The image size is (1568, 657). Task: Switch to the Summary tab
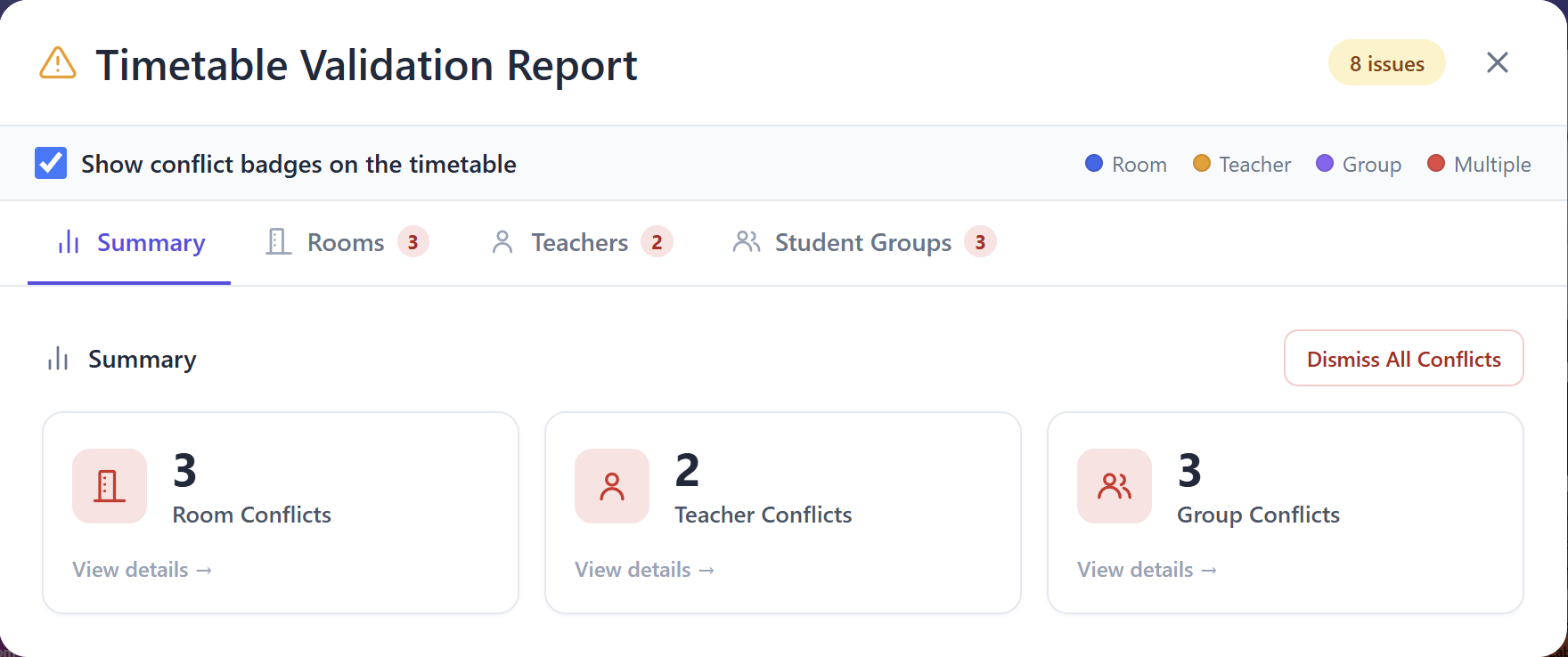(x=129, y=242)
